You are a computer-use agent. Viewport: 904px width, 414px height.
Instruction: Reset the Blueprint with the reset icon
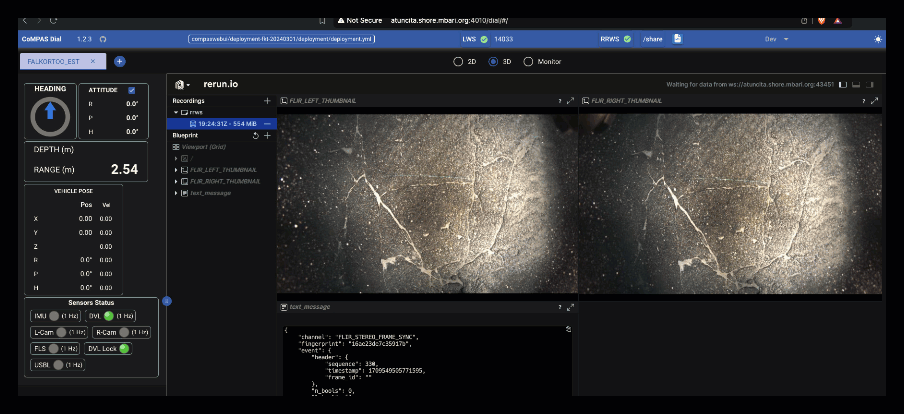(256, 135)
